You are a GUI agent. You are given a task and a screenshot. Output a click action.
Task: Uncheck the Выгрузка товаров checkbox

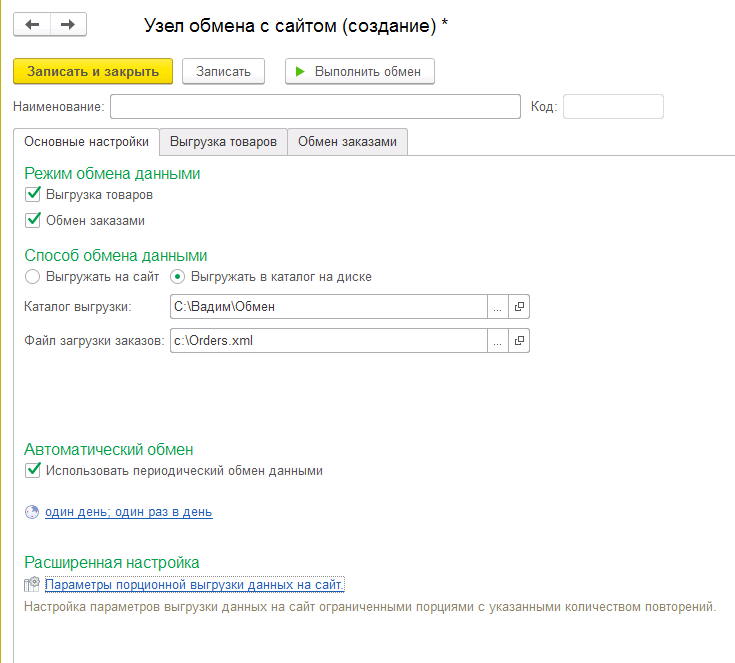click(33, 195)
